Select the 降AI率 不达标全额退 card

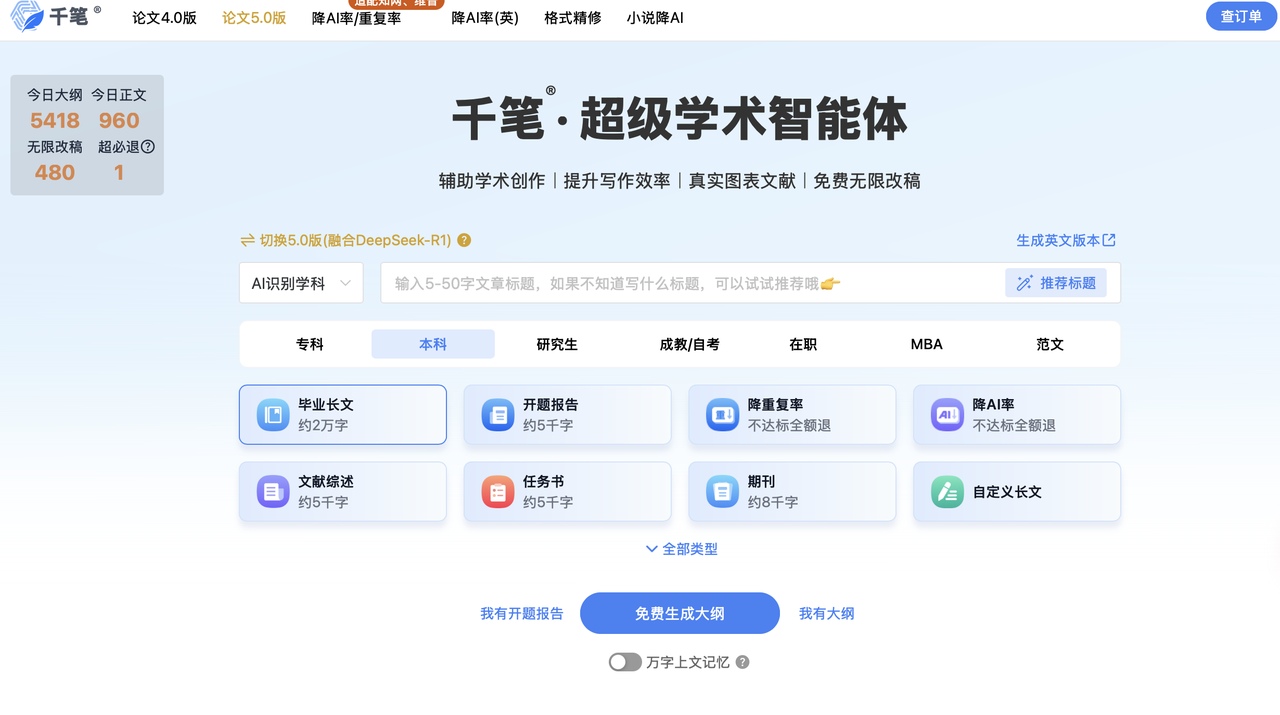tap(1017, 415)
